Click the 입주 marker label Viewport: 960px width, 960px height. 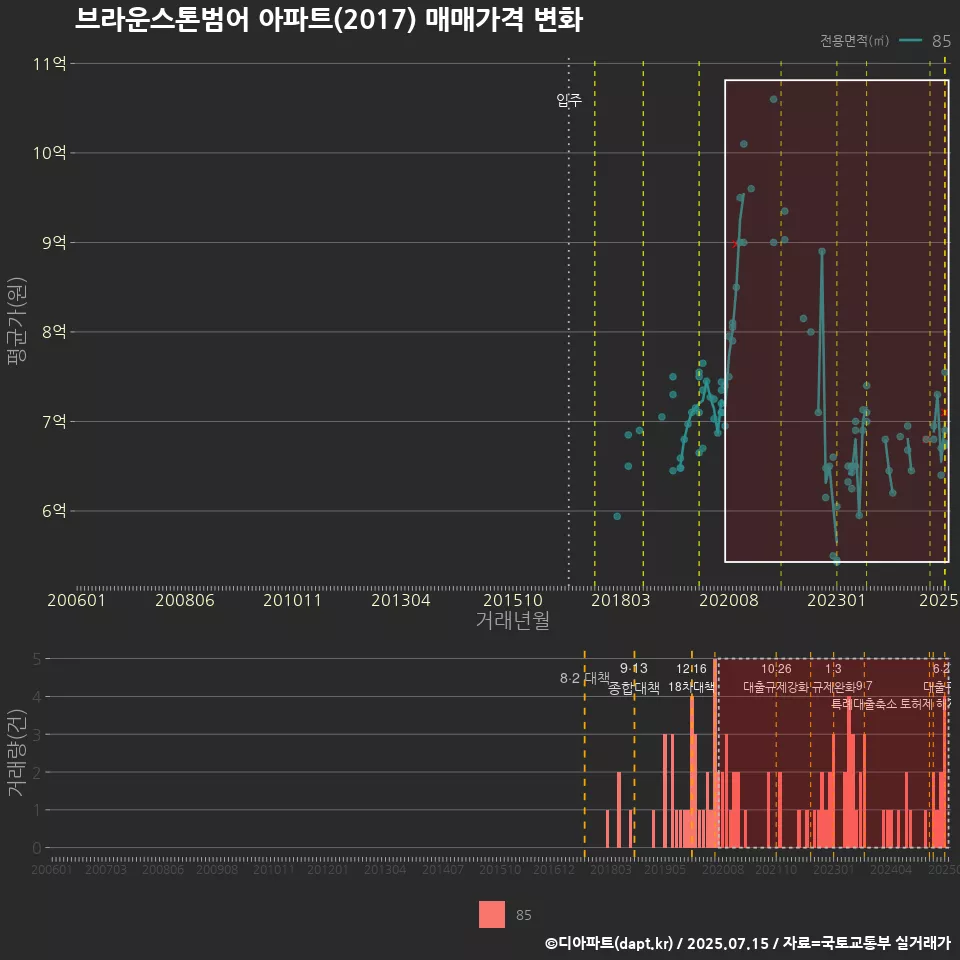click(x=569, y=100)
